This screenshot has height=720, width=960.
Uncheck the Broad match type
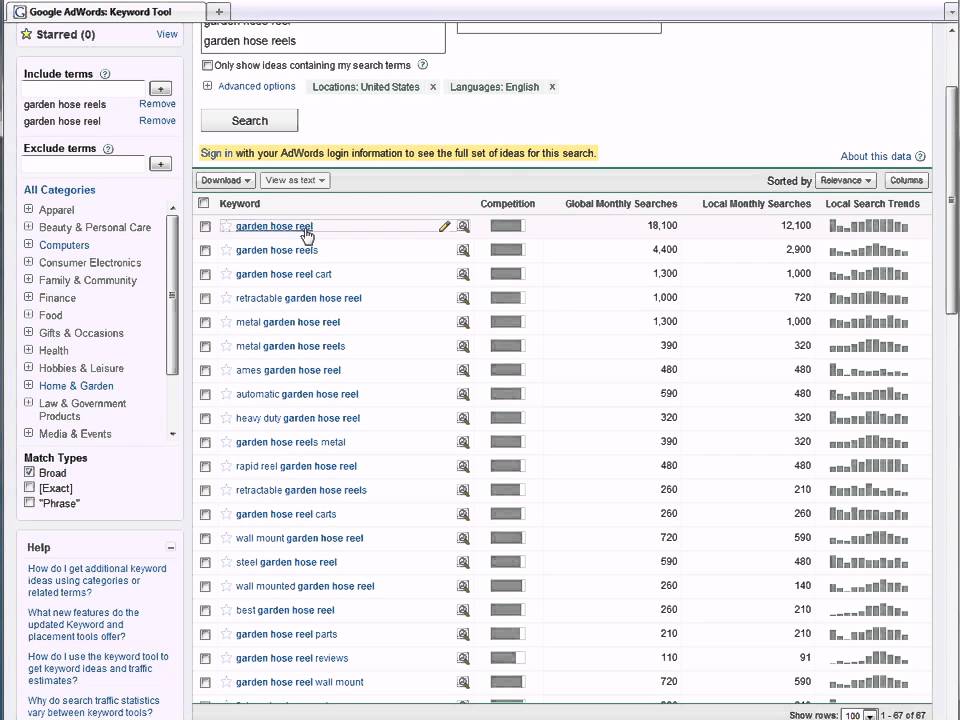[29, 472]
